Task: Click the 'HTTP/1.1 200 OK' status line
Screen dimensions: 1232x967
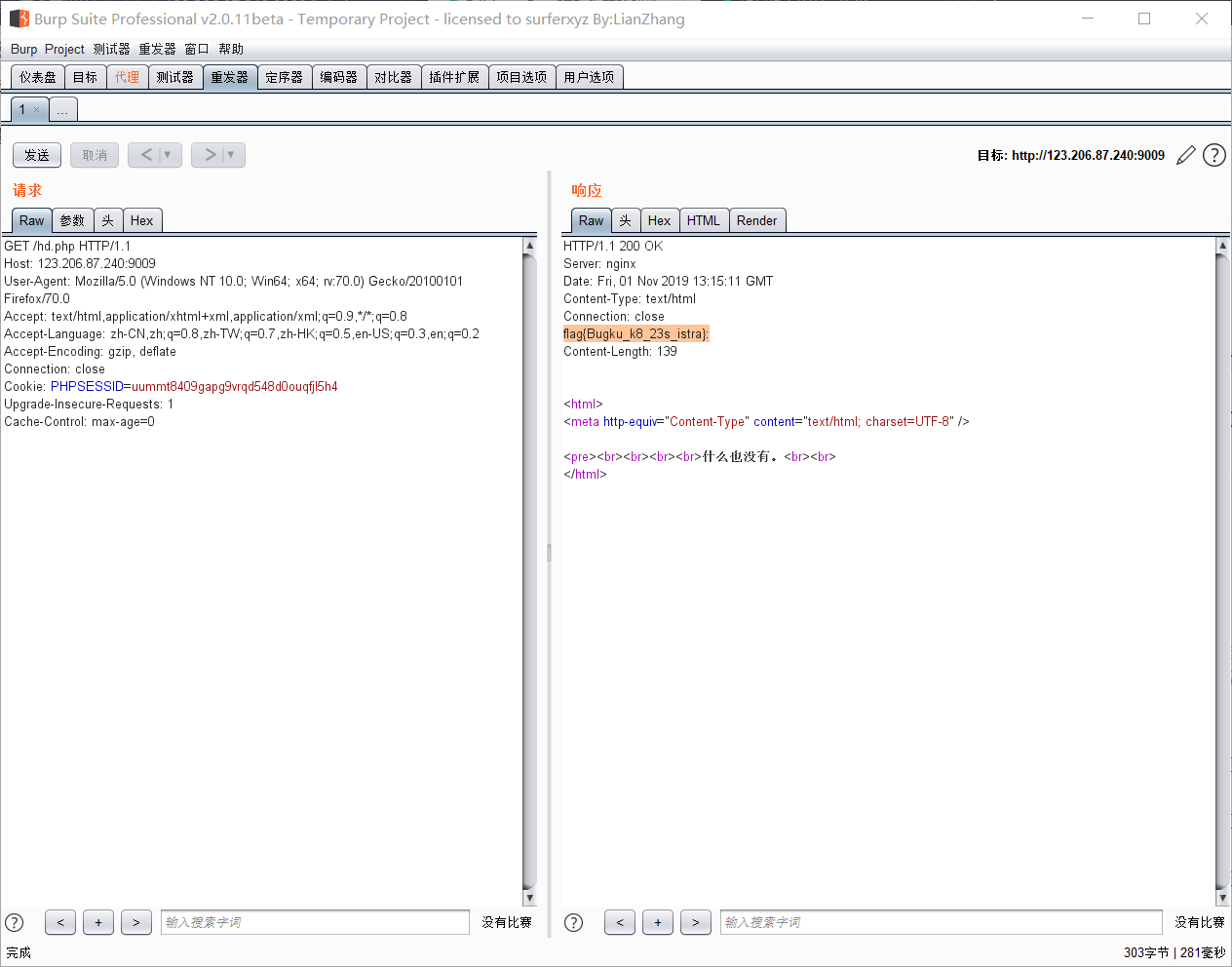Action: pyautogui.click(x=613, y=247)
